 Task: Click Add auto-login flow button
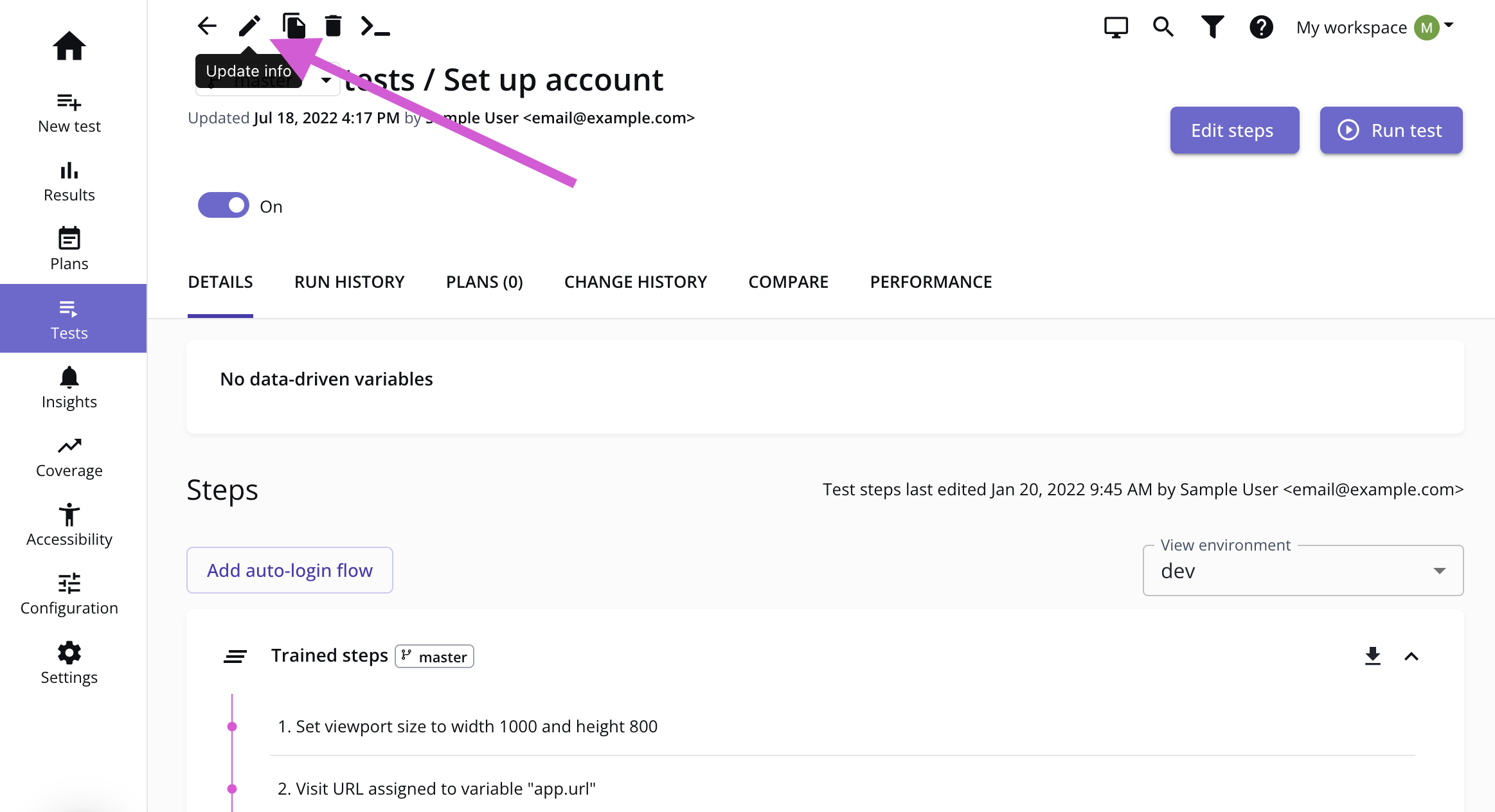click(289, 570)
